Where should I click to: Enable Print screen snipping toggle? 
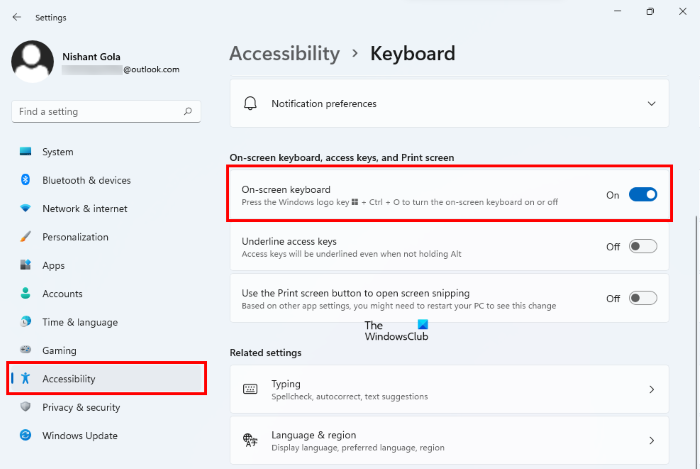[x=642, y=298]
